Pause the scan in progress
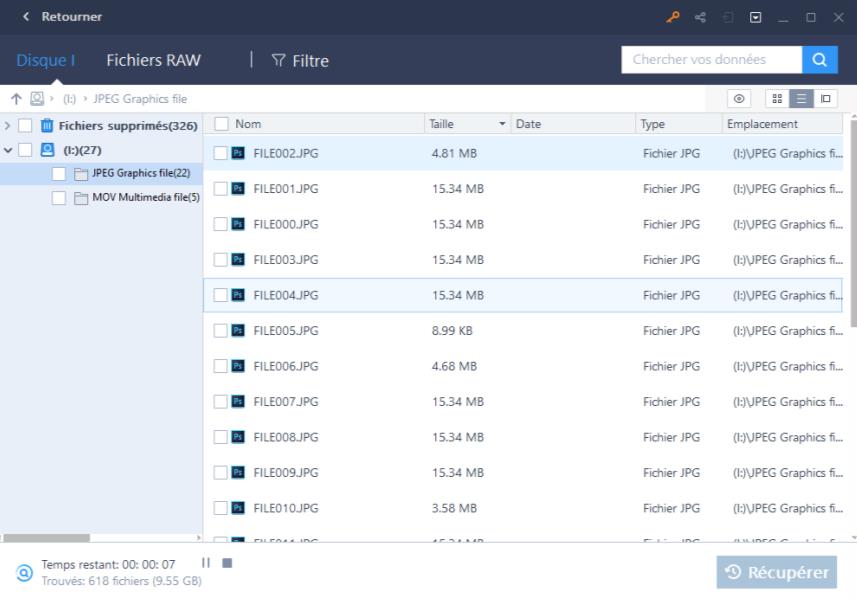The image size is (857, 599). click(206, 563)
